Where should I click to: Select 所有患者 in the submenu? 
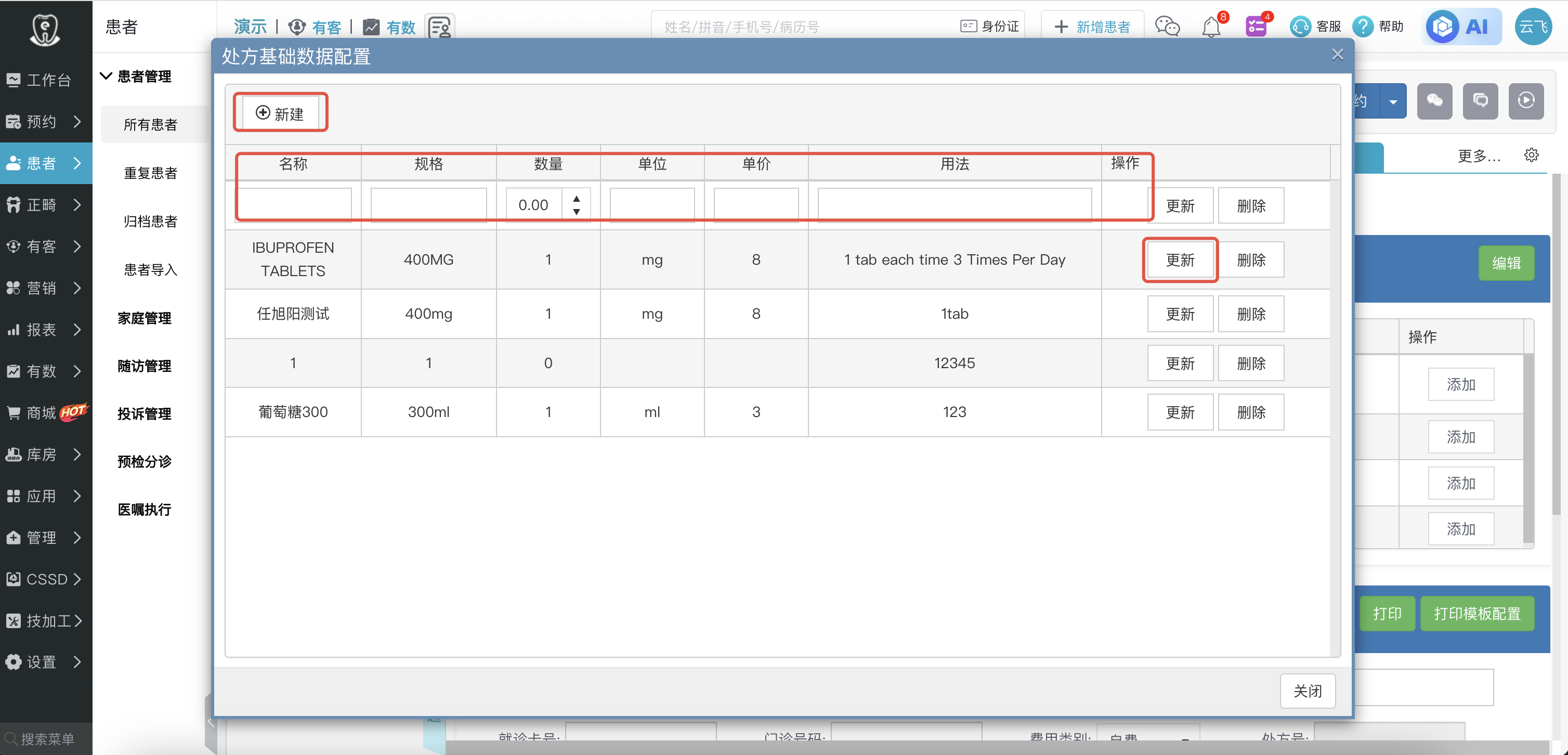pyautogui.click(x=150, y=124)
